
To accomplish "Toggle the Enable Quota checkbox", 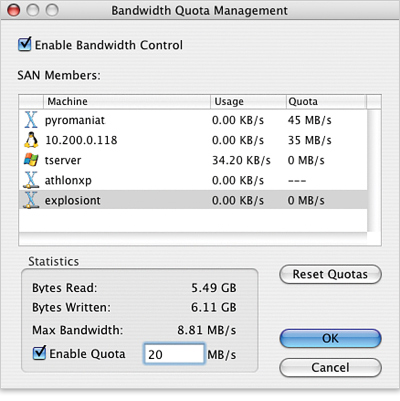I will click(x=39, y=353).
